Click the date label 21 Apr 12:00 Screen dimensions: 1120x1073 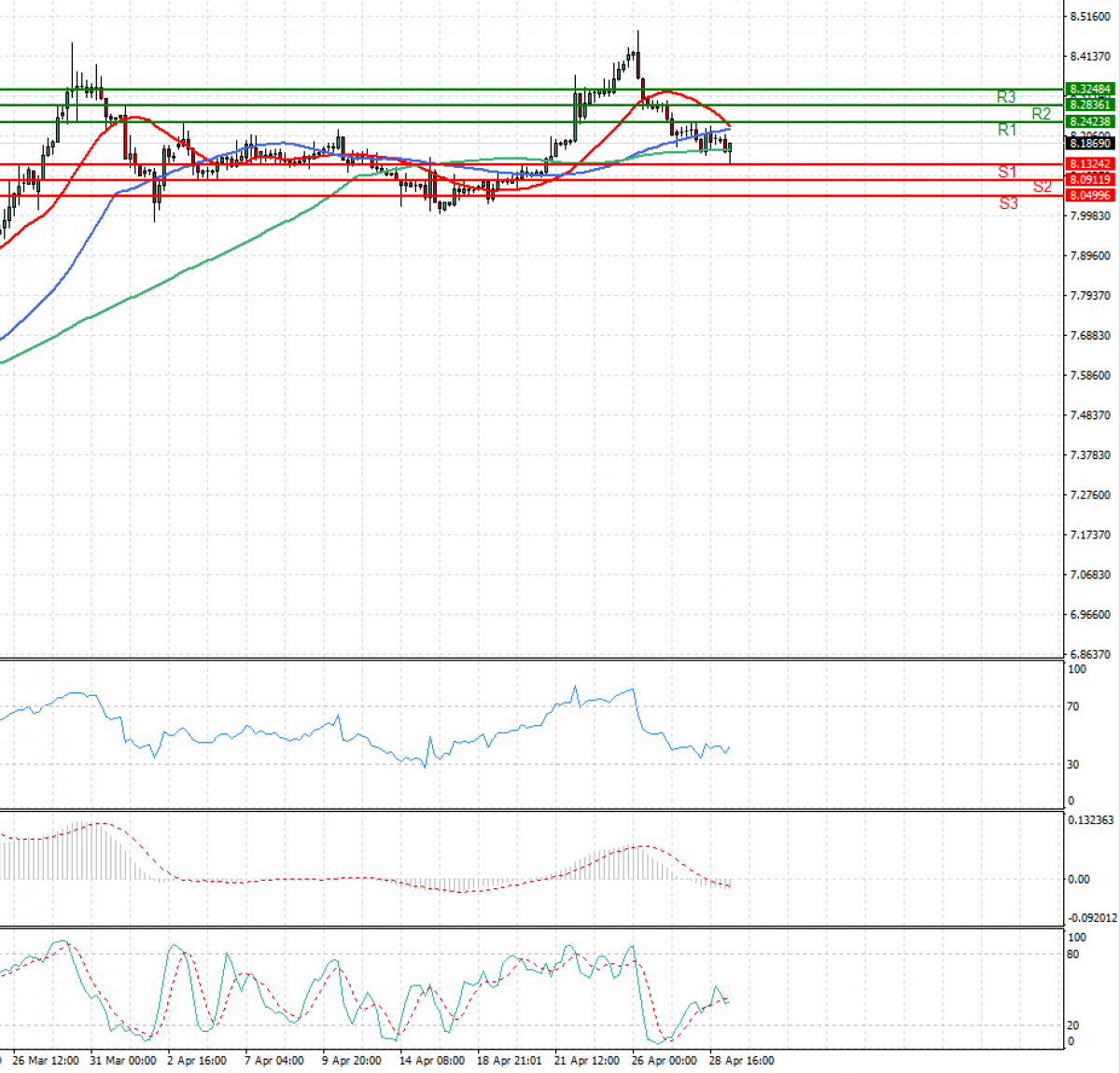589,1061
